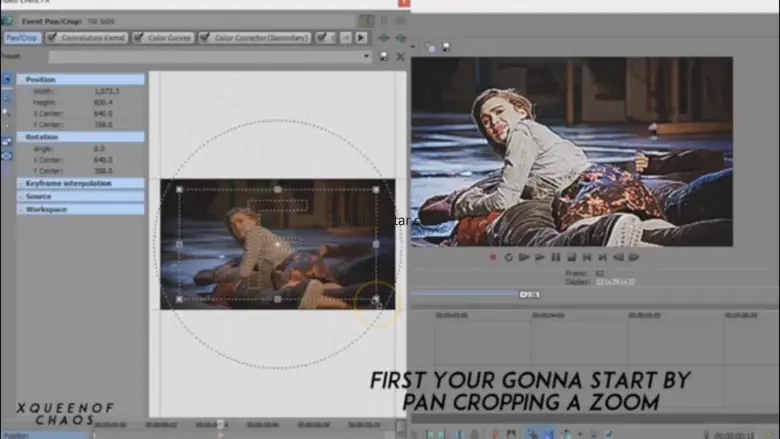Viewport: 780px width, 439px height.
Task: Select the normal edit tool icon
Action: 7,79
